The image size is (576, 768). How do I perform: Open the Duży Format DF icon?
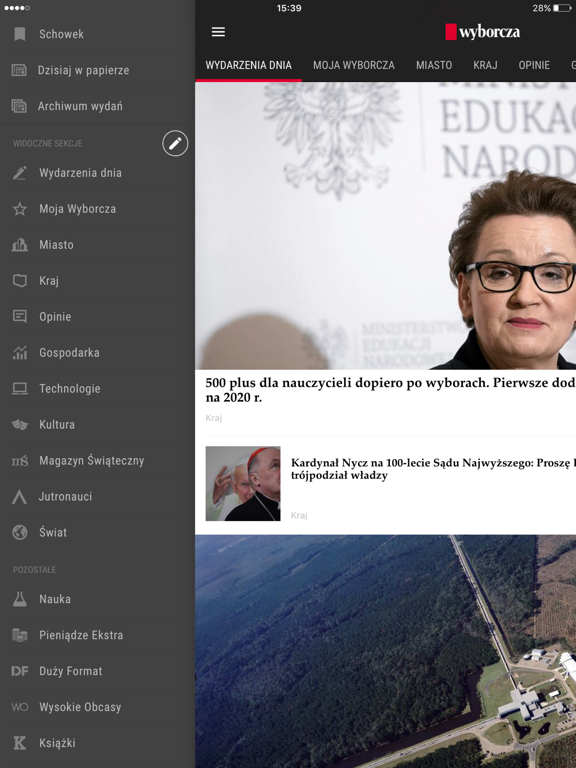click(x=20, y=671)
